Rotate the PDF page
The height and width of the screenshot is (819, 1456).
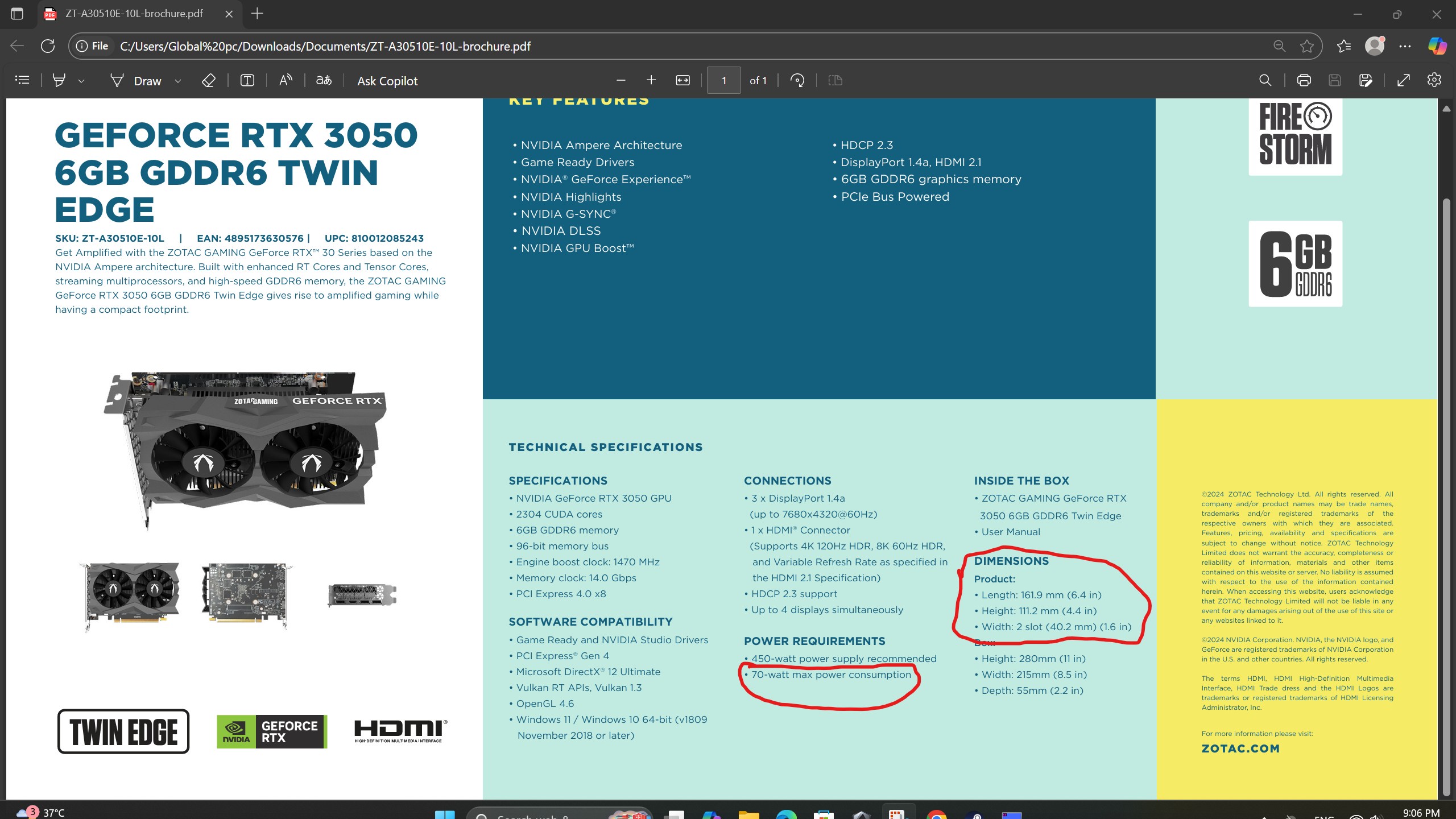pos(797,80)
